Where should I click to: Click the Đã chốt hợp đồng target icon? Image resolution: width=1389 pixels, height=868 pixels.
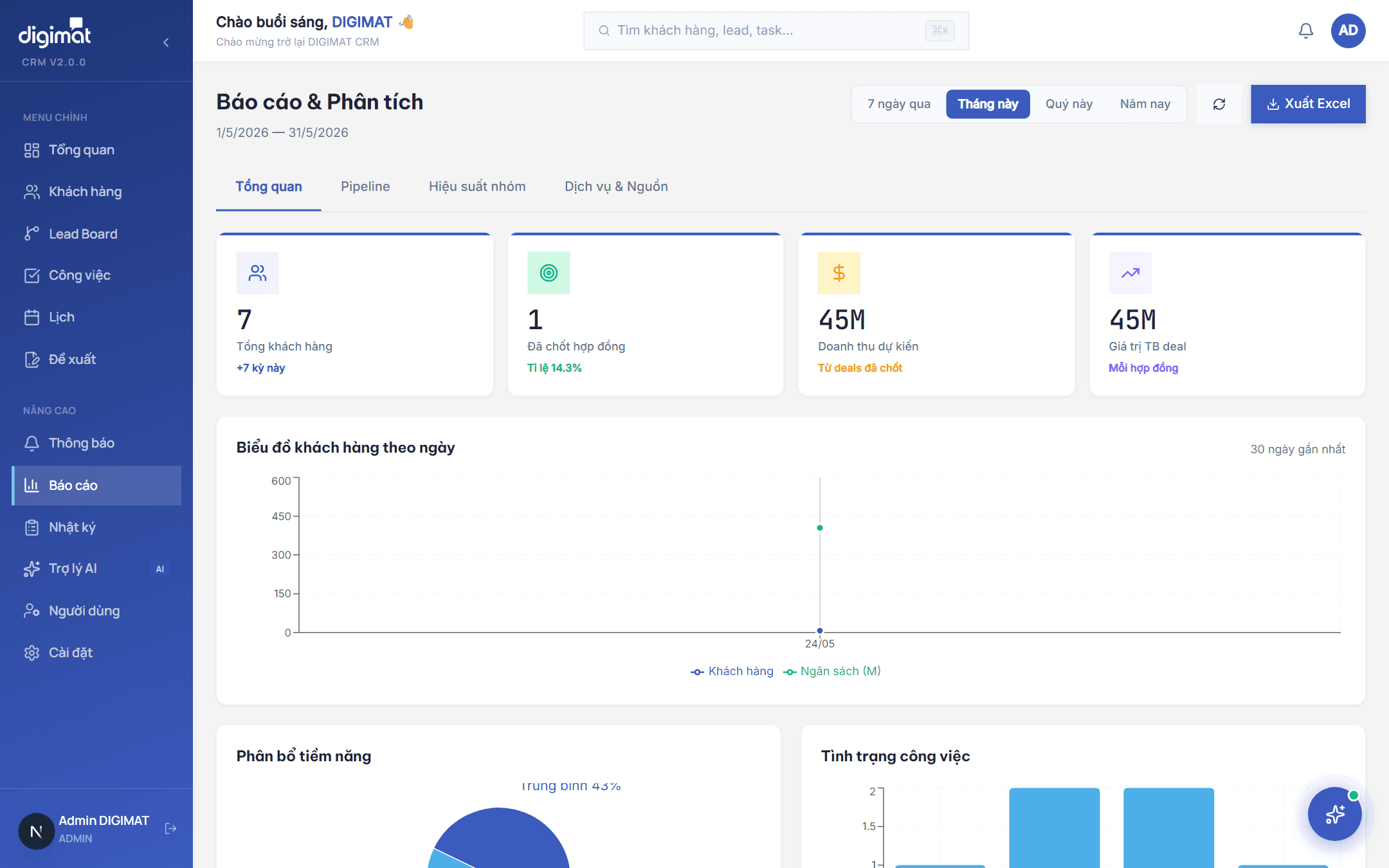(x=549, y=273)
